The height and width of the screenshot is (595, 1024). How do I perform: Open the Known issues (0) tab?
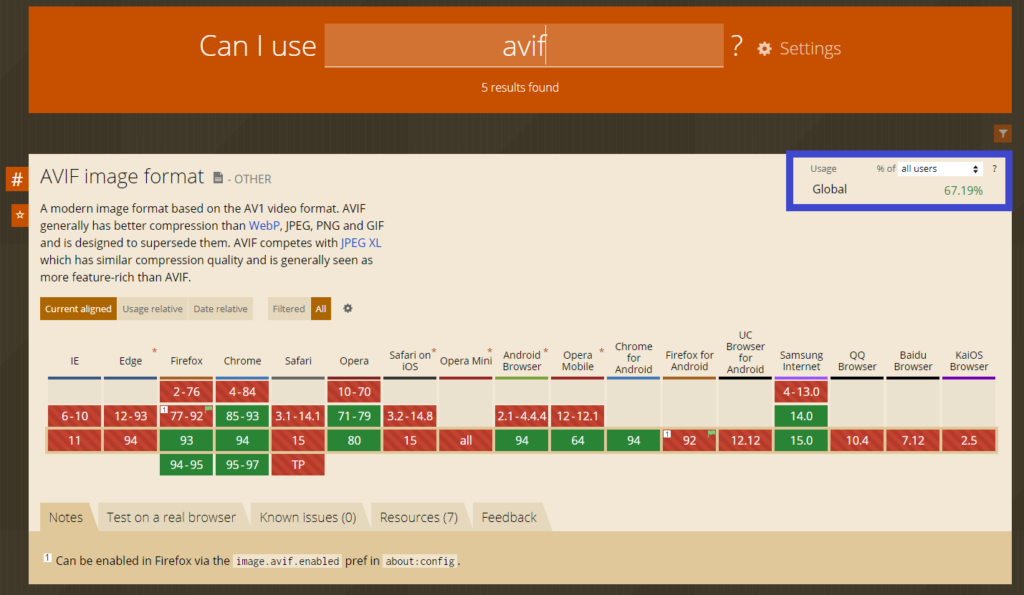click(308, 517)
